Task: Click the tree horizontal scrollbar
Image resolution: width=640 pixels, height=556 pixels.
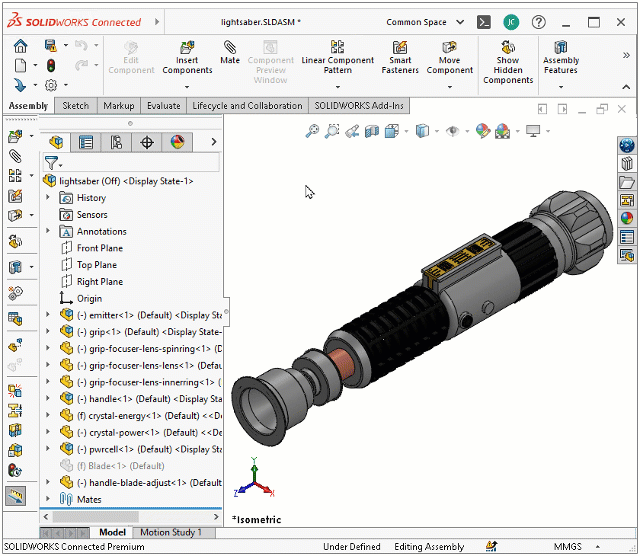Action: coord(96,517)
